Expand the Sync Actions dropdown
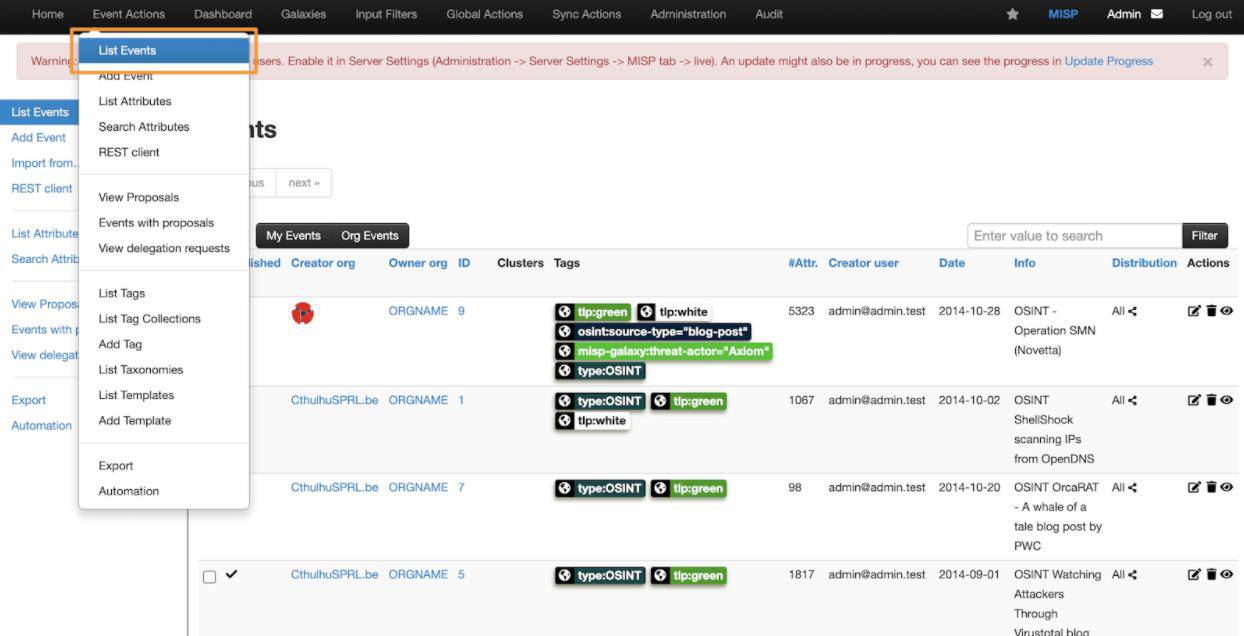The image size is (1244, 636). (586, 14)
